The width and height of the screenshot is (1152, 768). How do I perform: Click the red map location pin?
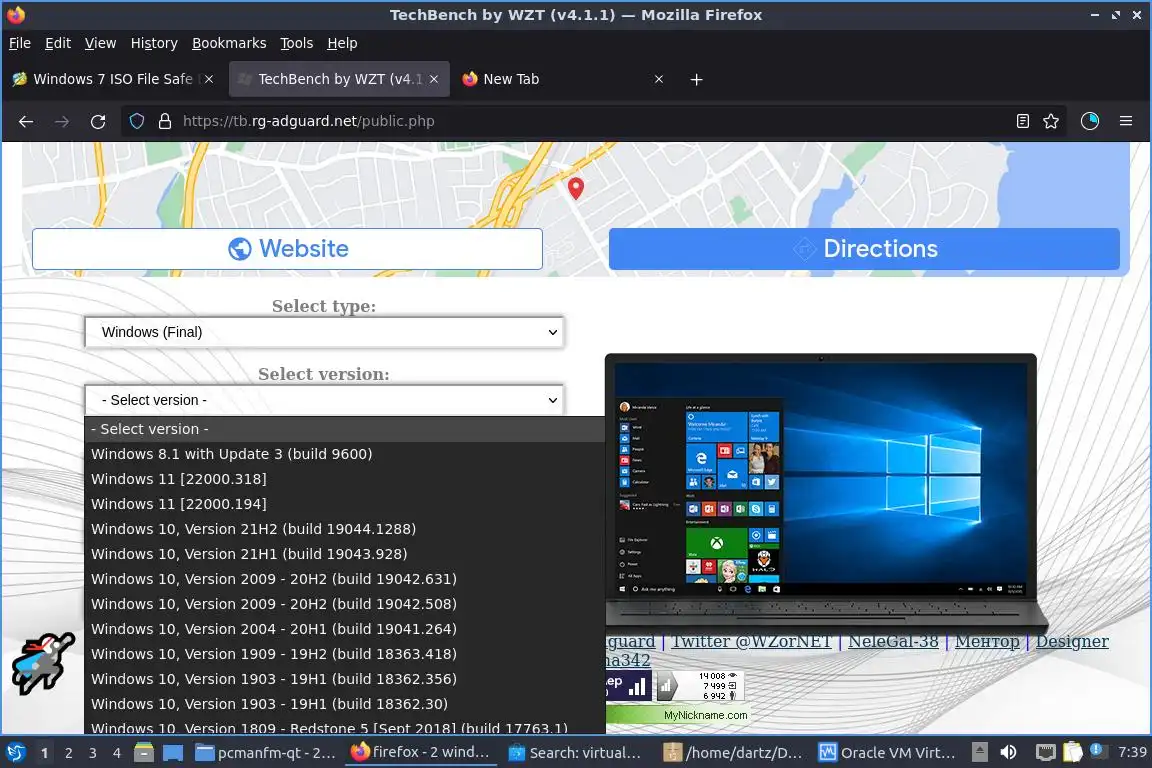[x=576, y=188]
